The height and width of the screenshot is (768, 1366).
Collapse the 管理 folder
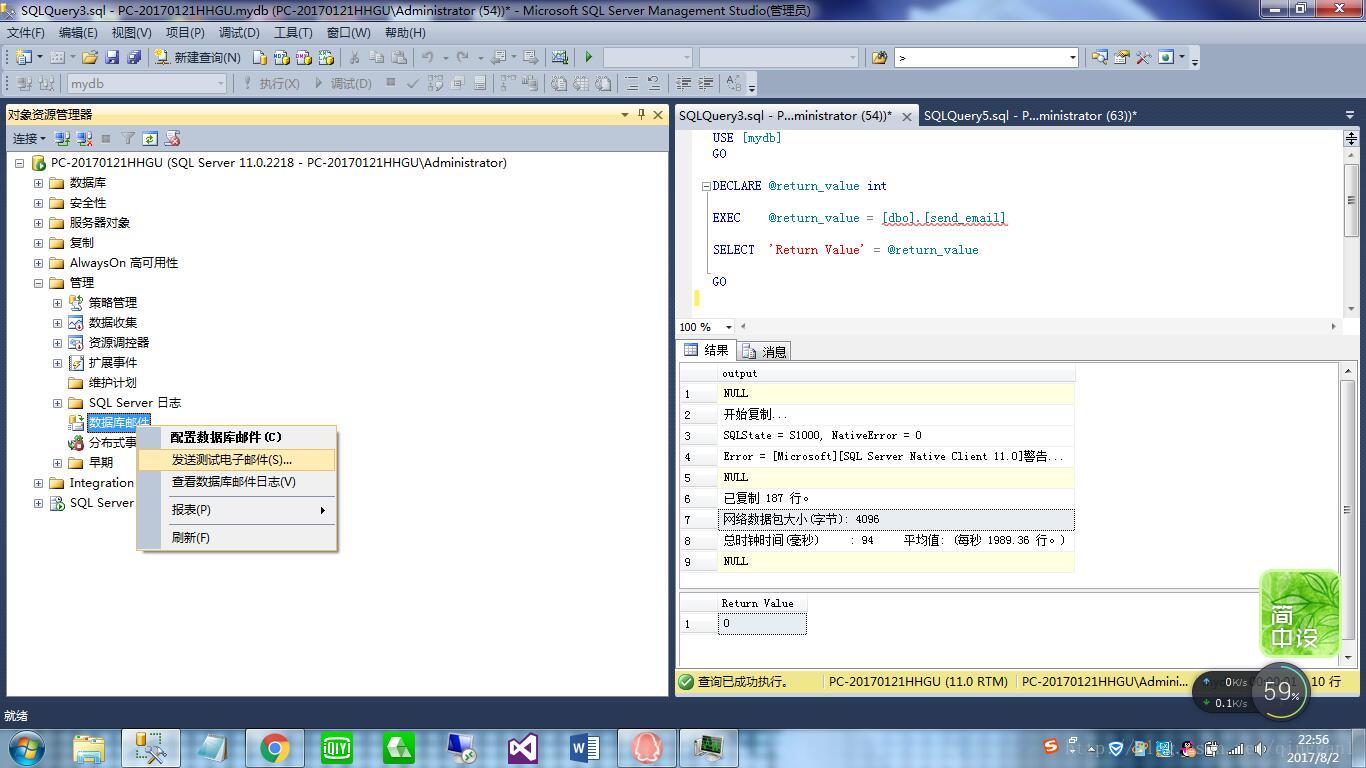pos(38,283)
